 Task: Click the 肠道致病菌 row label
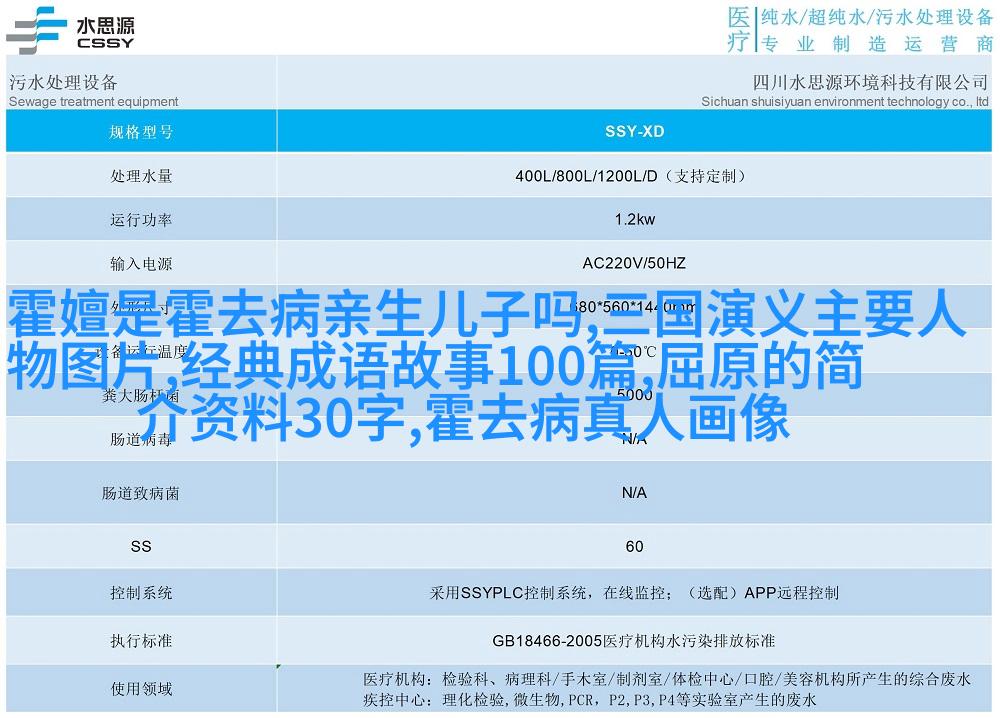pyautogui.click(x=141, y=493)
